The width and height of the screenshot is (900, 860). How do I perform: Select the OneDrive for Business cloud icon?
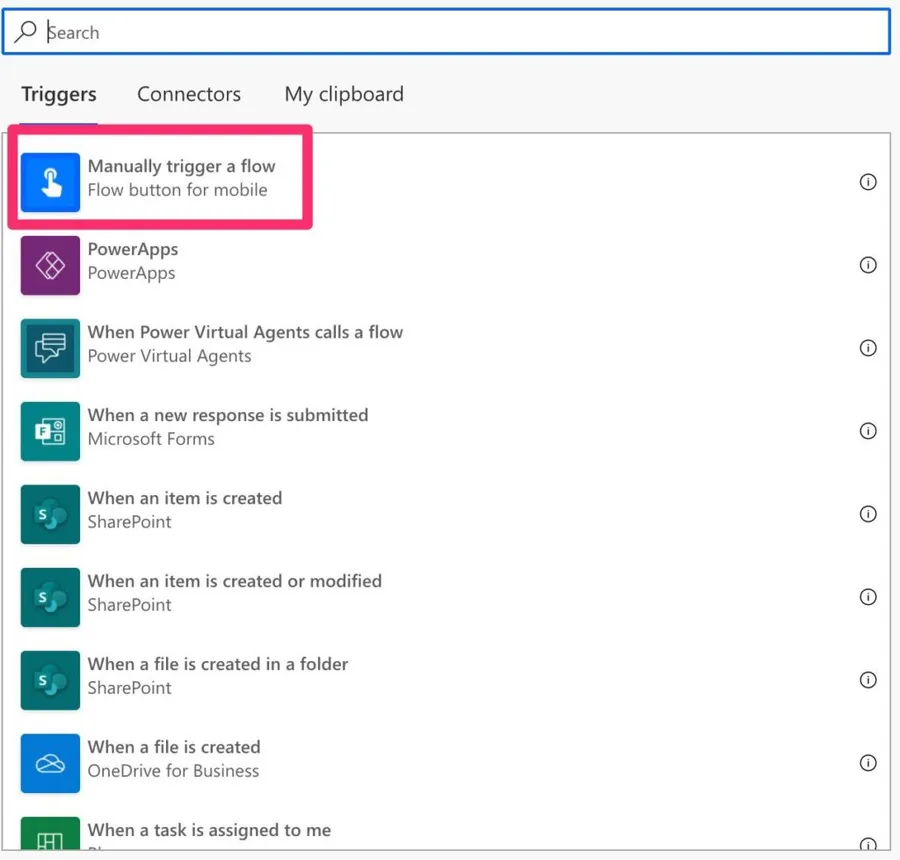50,763
